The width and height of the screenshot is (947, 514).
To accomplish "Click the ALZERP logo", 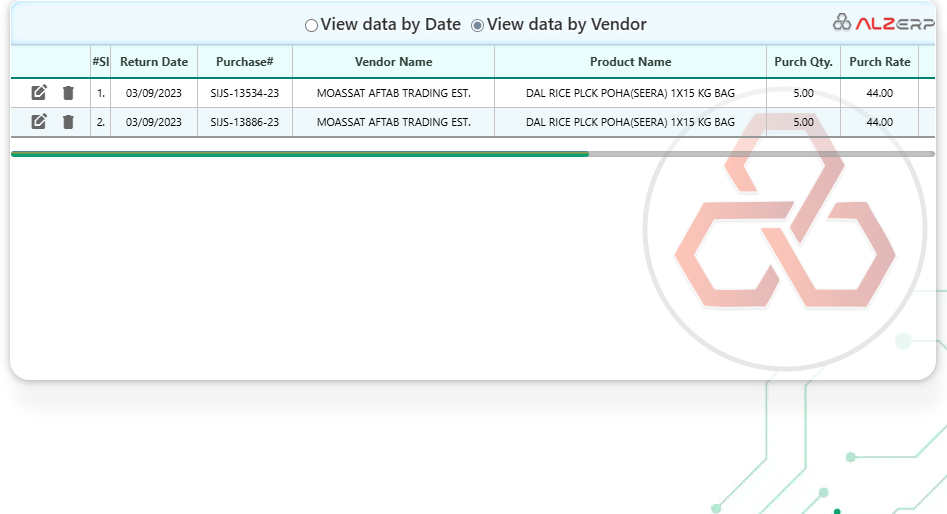I will coord(884,23).
